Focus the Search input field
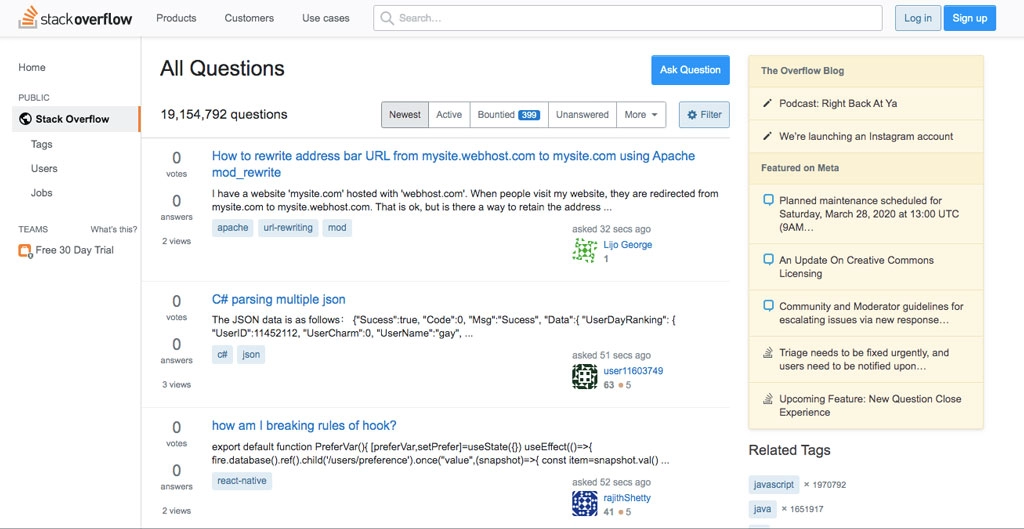This screenshot has width=1024, height=529. 628,18
